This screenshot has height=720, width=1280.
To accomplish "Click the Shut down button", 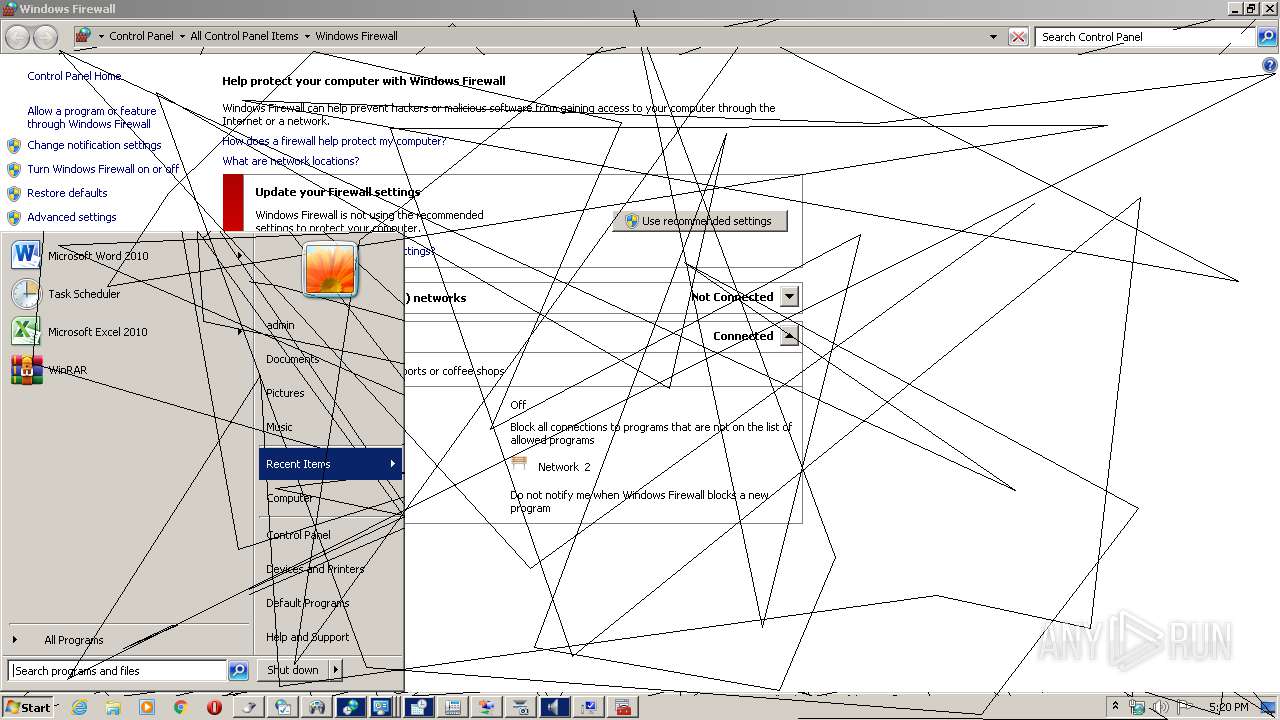I will pos(293,670).
